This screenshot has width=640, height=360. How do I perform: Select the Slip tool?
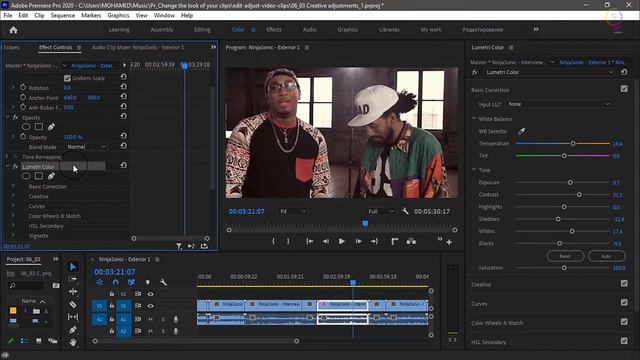click(x=73, y=317)
